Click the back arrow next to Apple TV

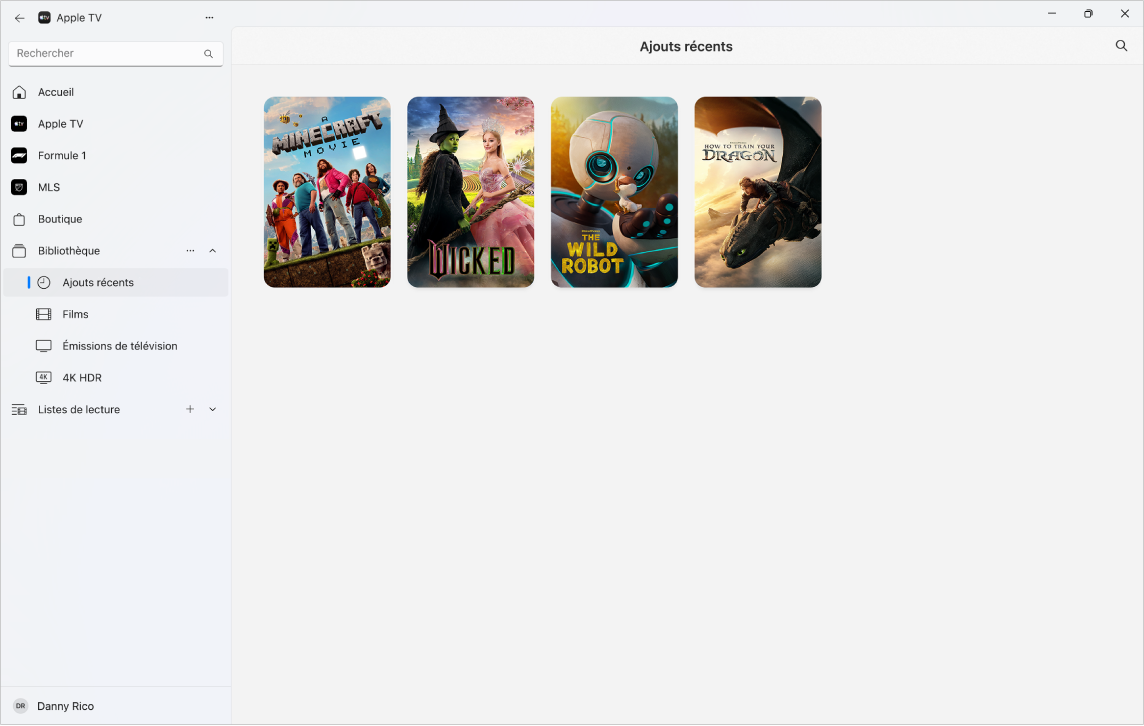(19, 17)
